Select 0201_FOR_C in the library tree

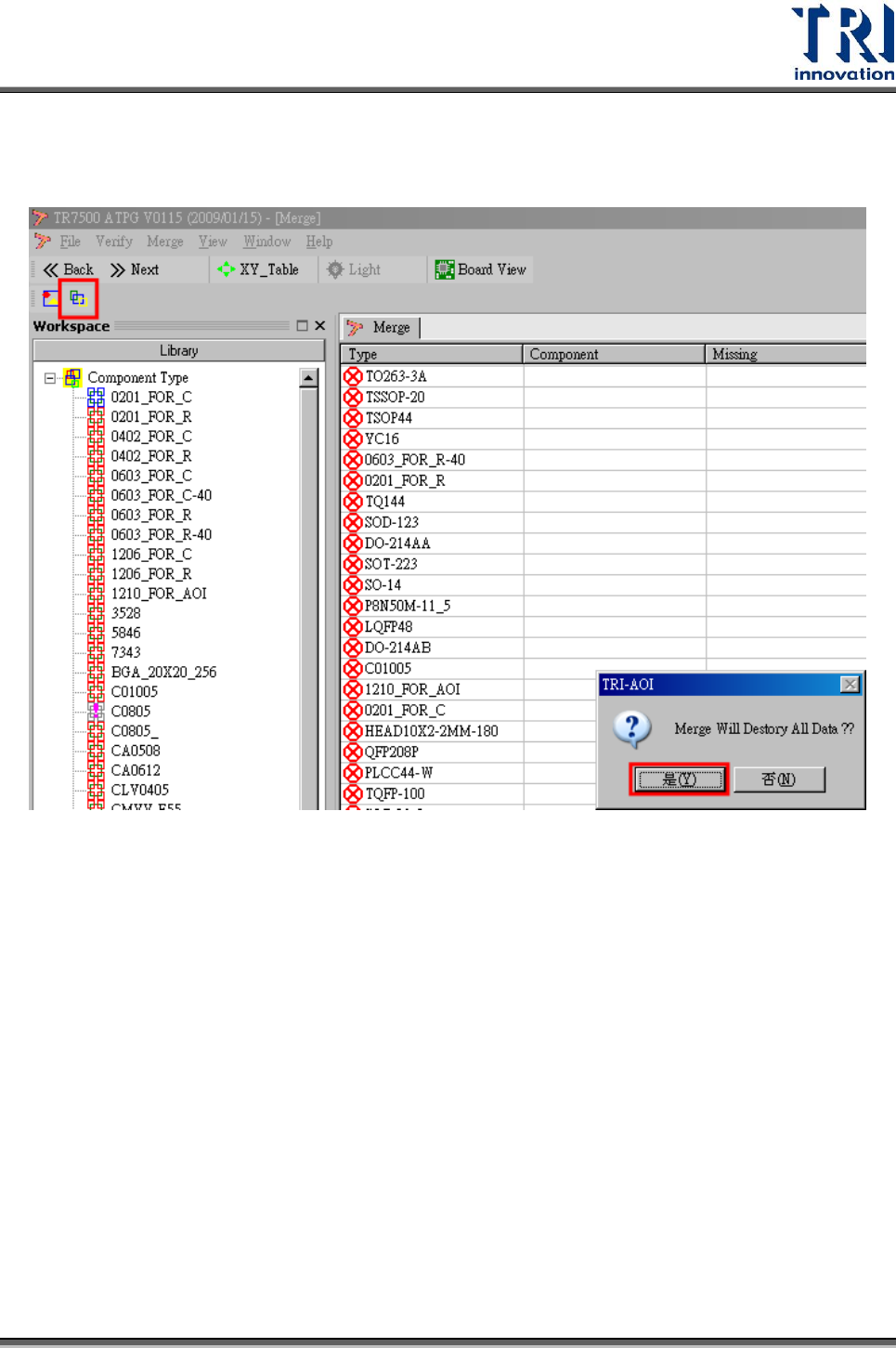tap(151, 398)
